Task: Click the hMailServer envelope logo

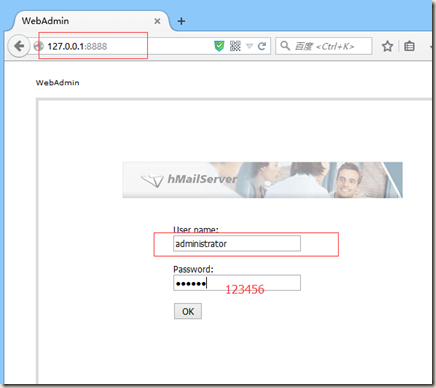Action: coord(152,181)
